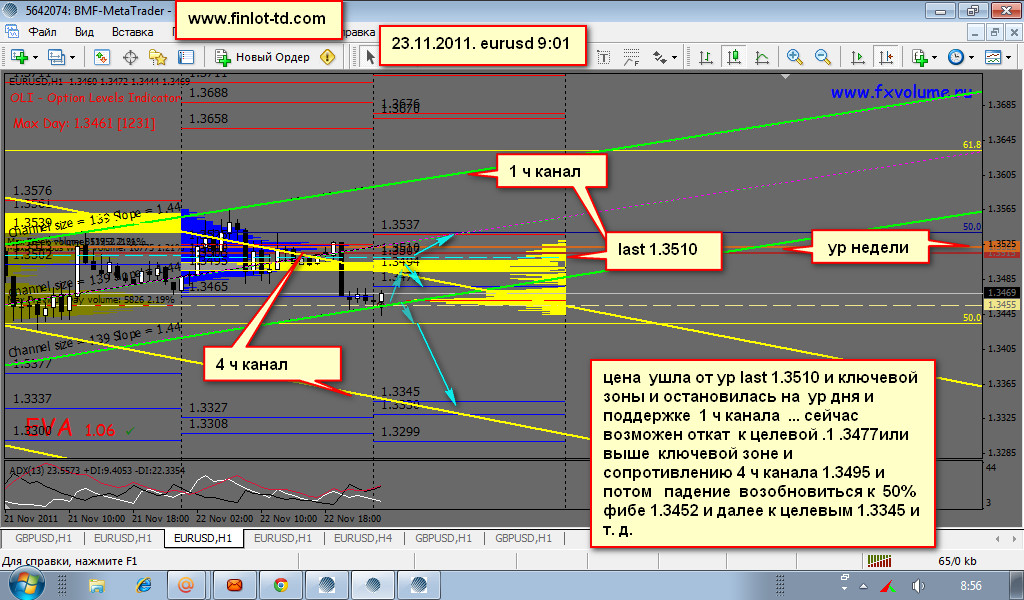Switch chart to bar chart mode
Image resolution: width=1024 pixels, height=600 pixels.
pos(706,57)
